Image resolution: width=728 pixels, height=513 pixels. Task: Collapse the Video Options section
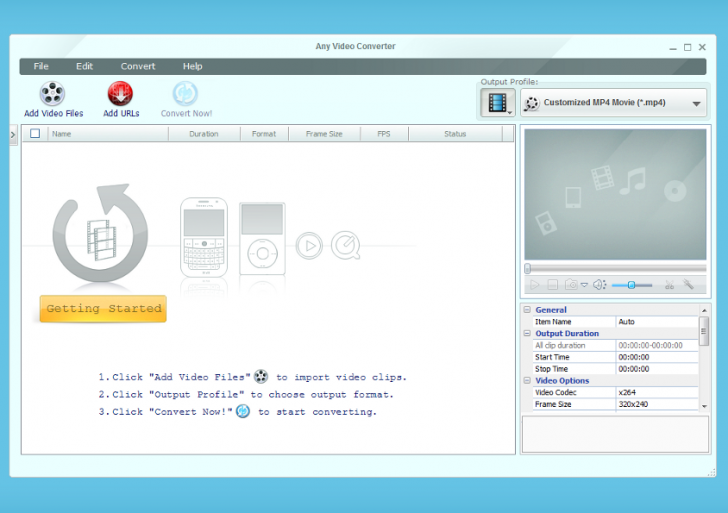coord(527,381)
